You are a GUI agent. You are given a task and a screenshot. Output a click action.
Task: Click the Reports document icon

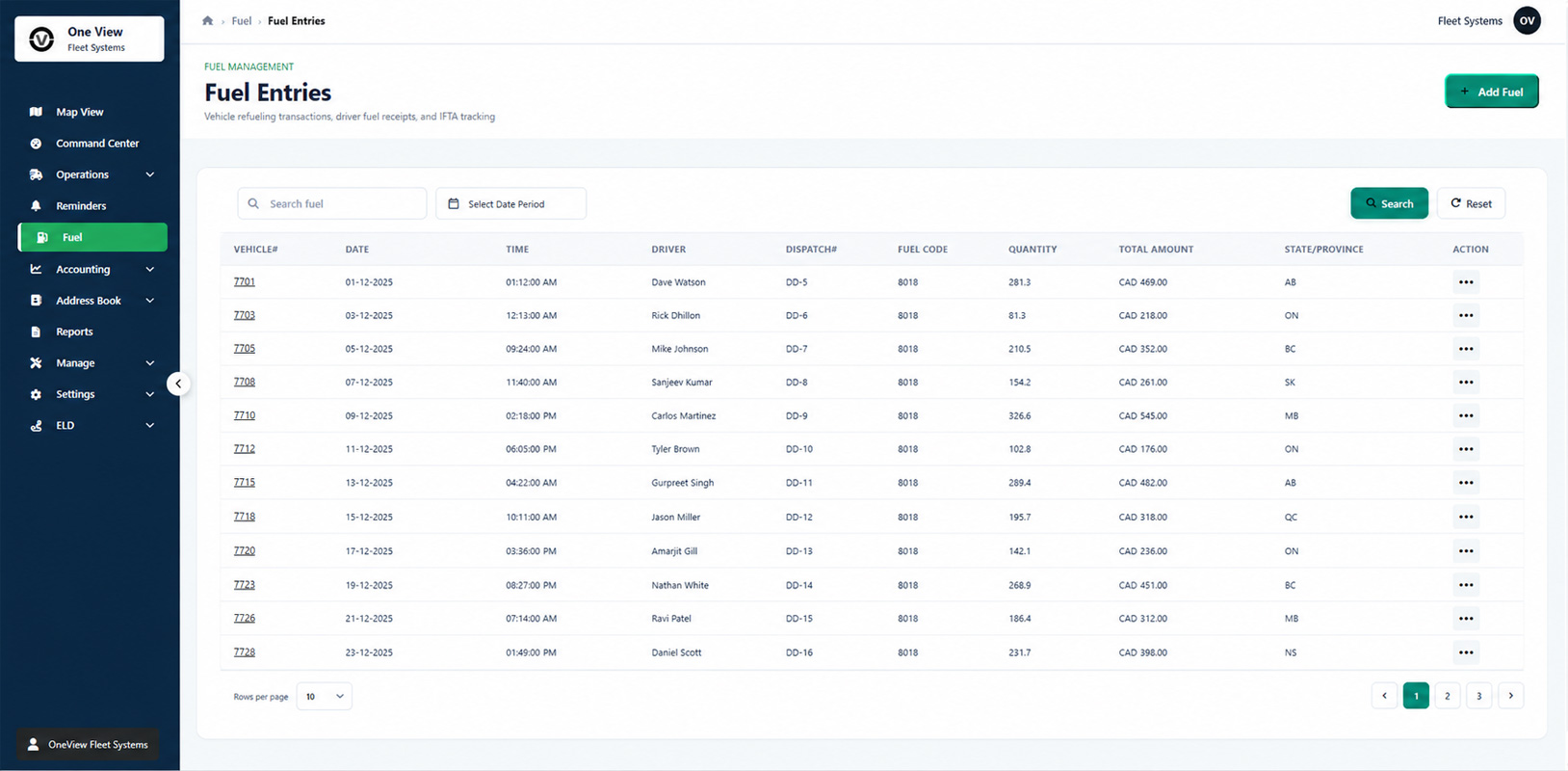coord(36,332)
